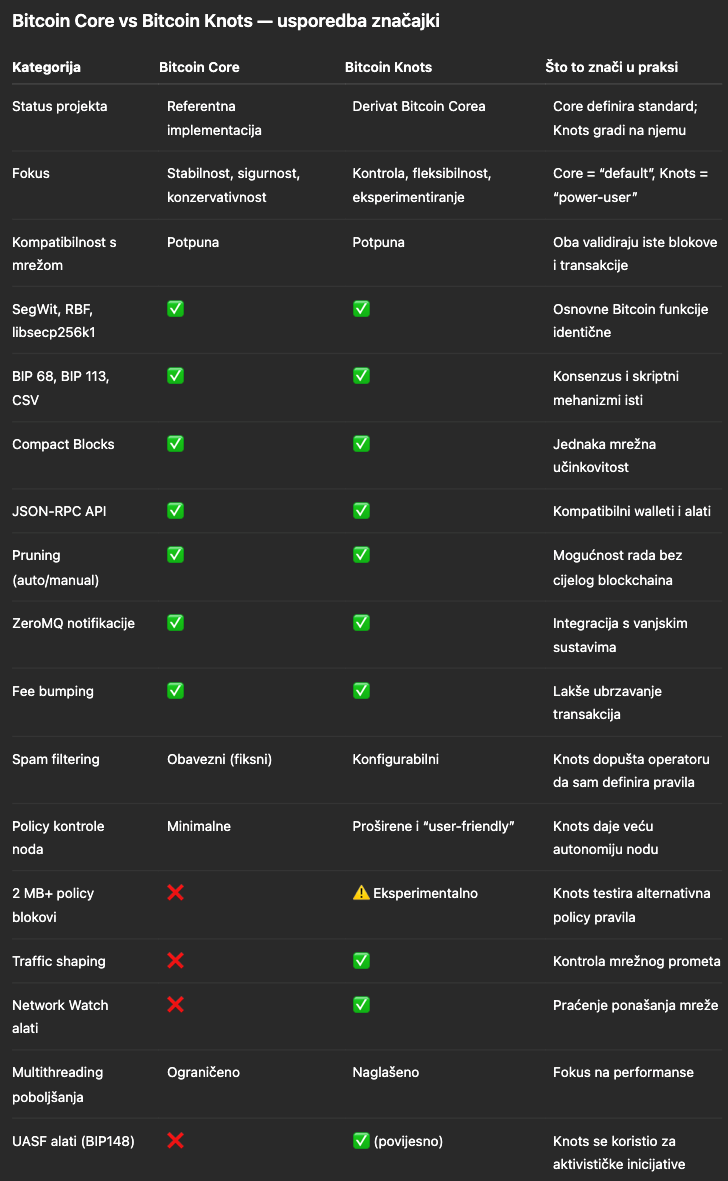The image size is (728, 1181).
Task: Click Bitcoin Knots checkmark in Network Watch row
Action: pyautogui.click(x=361, y=1005)
